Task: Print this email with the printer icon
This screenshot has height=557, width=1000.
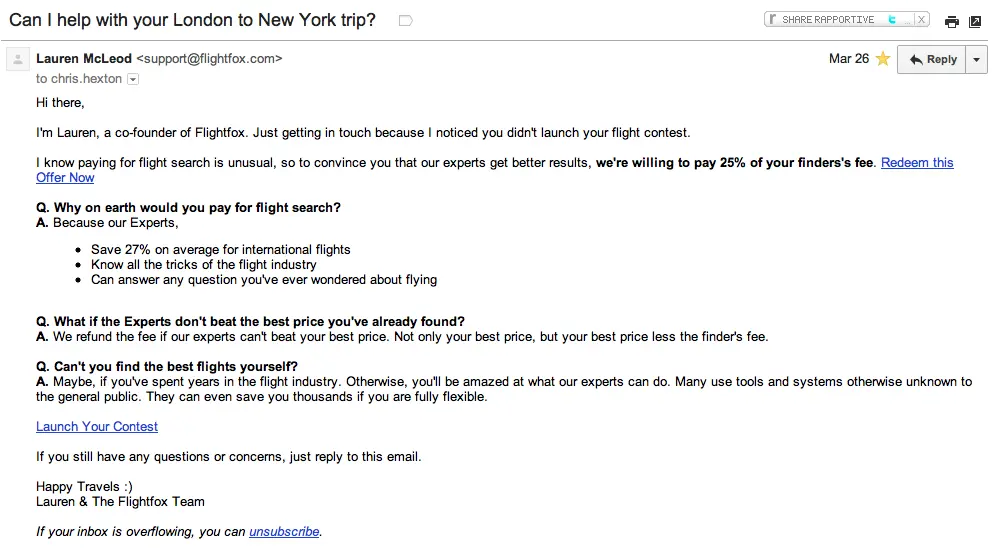Action: [x=952, y=21]
